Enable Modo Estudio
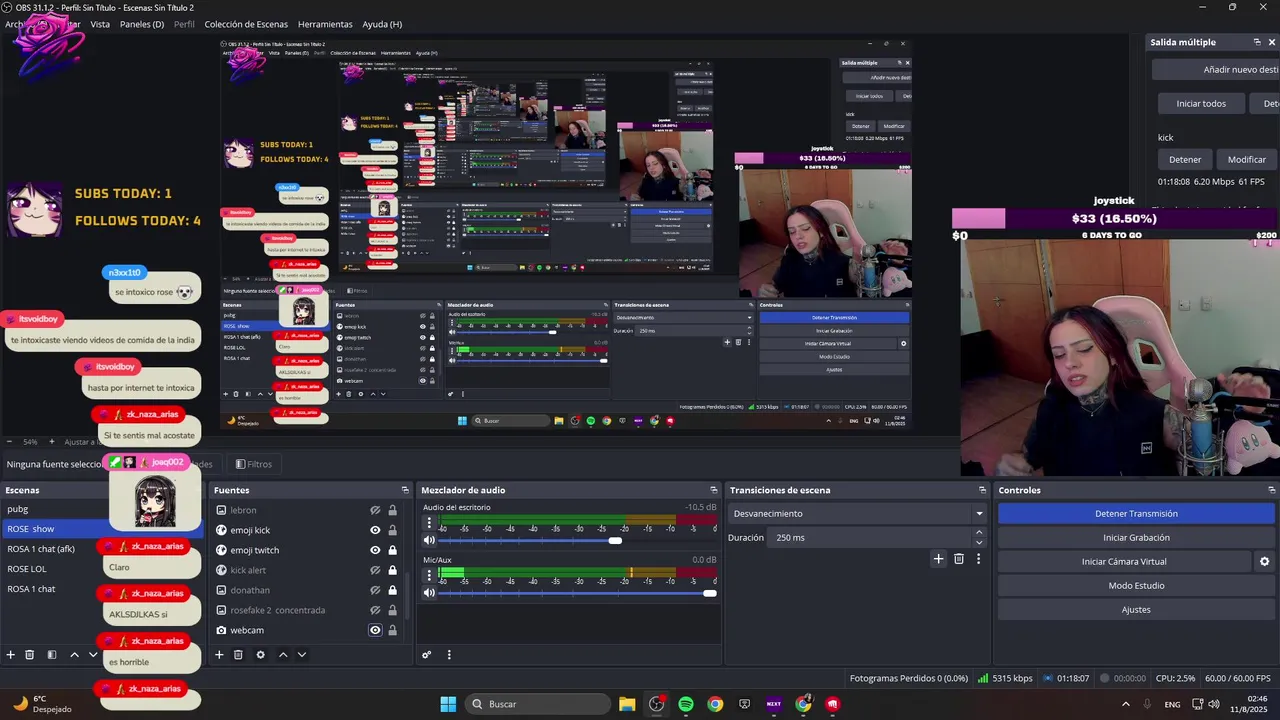 pyautogui.click(x=1136, y=586)
